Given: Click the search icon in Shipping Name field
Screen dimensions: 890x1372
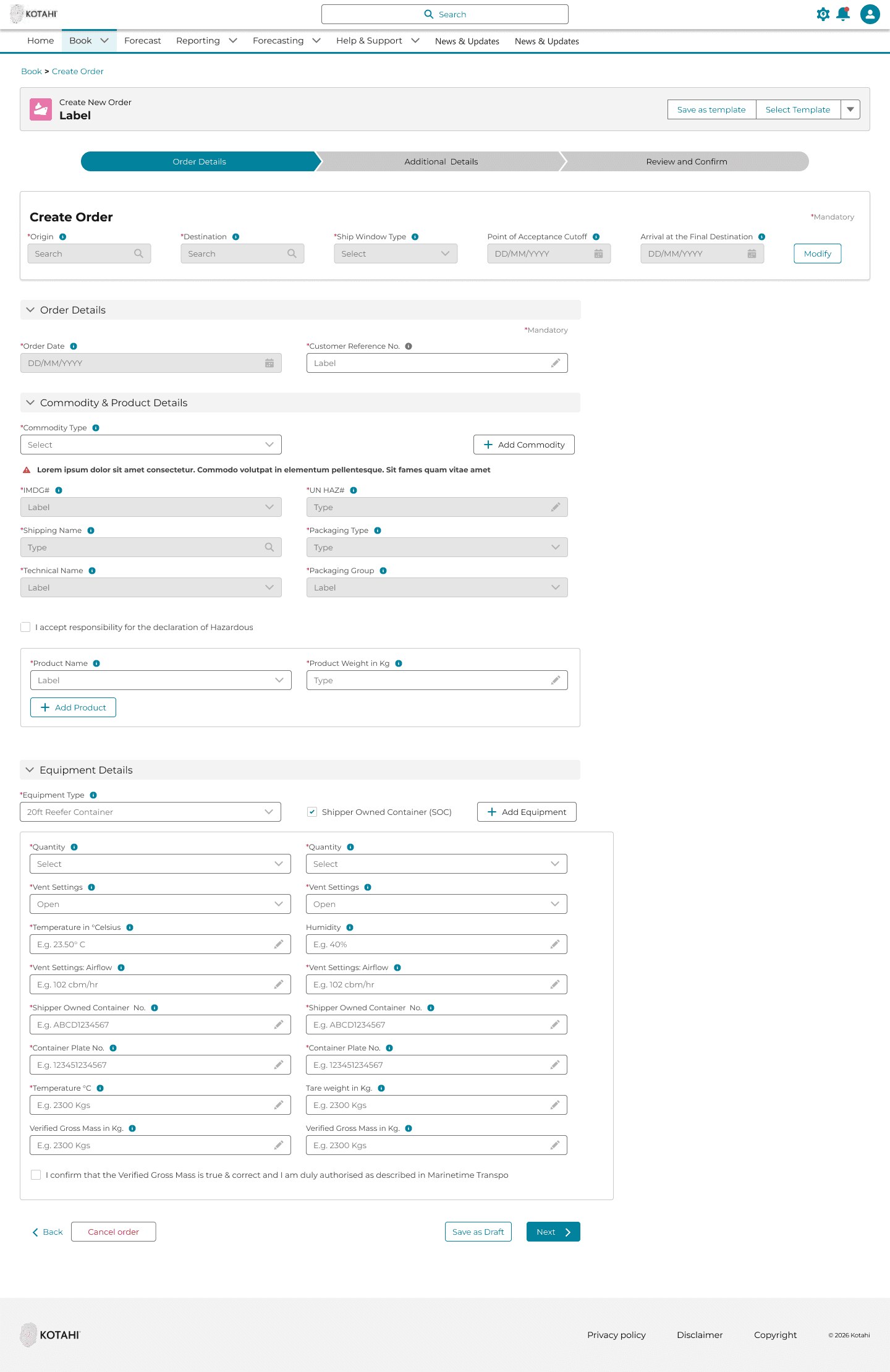Looking at the screenshot, I should (269, 547).
